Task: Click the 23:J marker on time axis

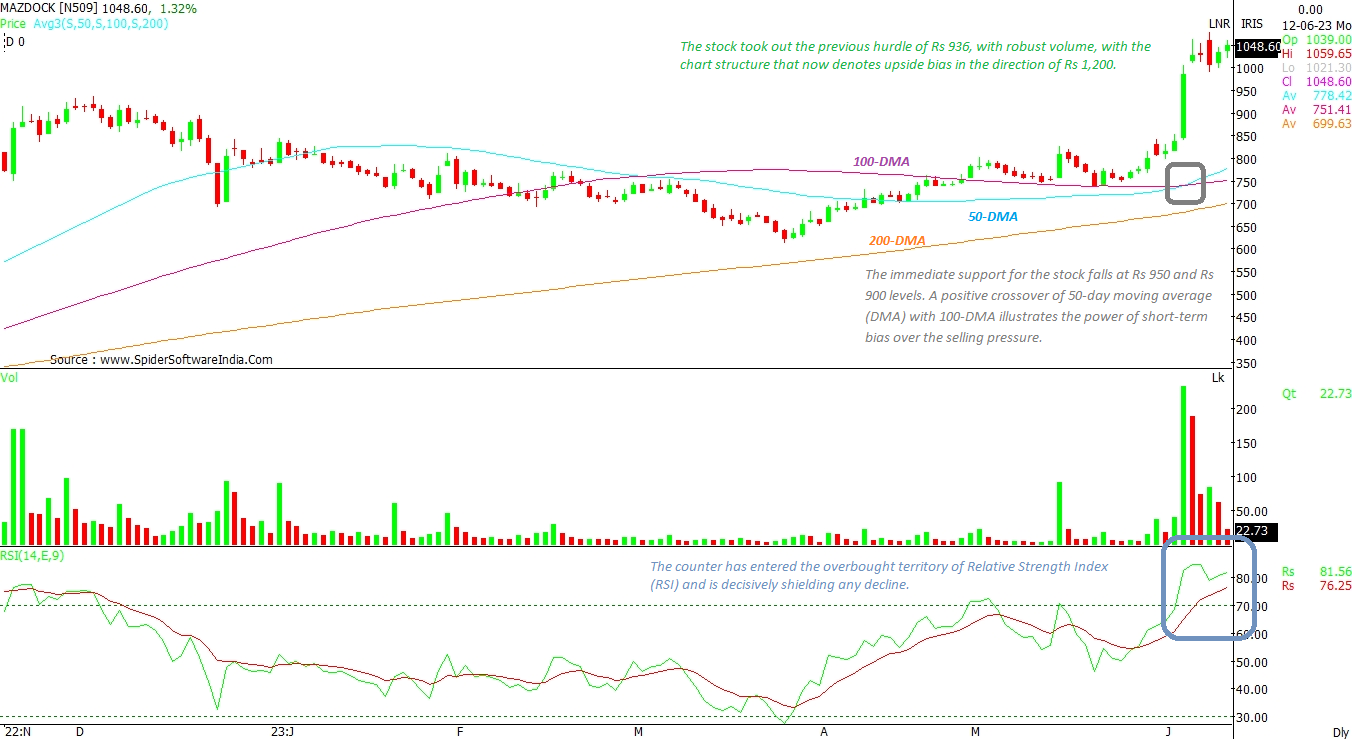Action: [282, 731]
